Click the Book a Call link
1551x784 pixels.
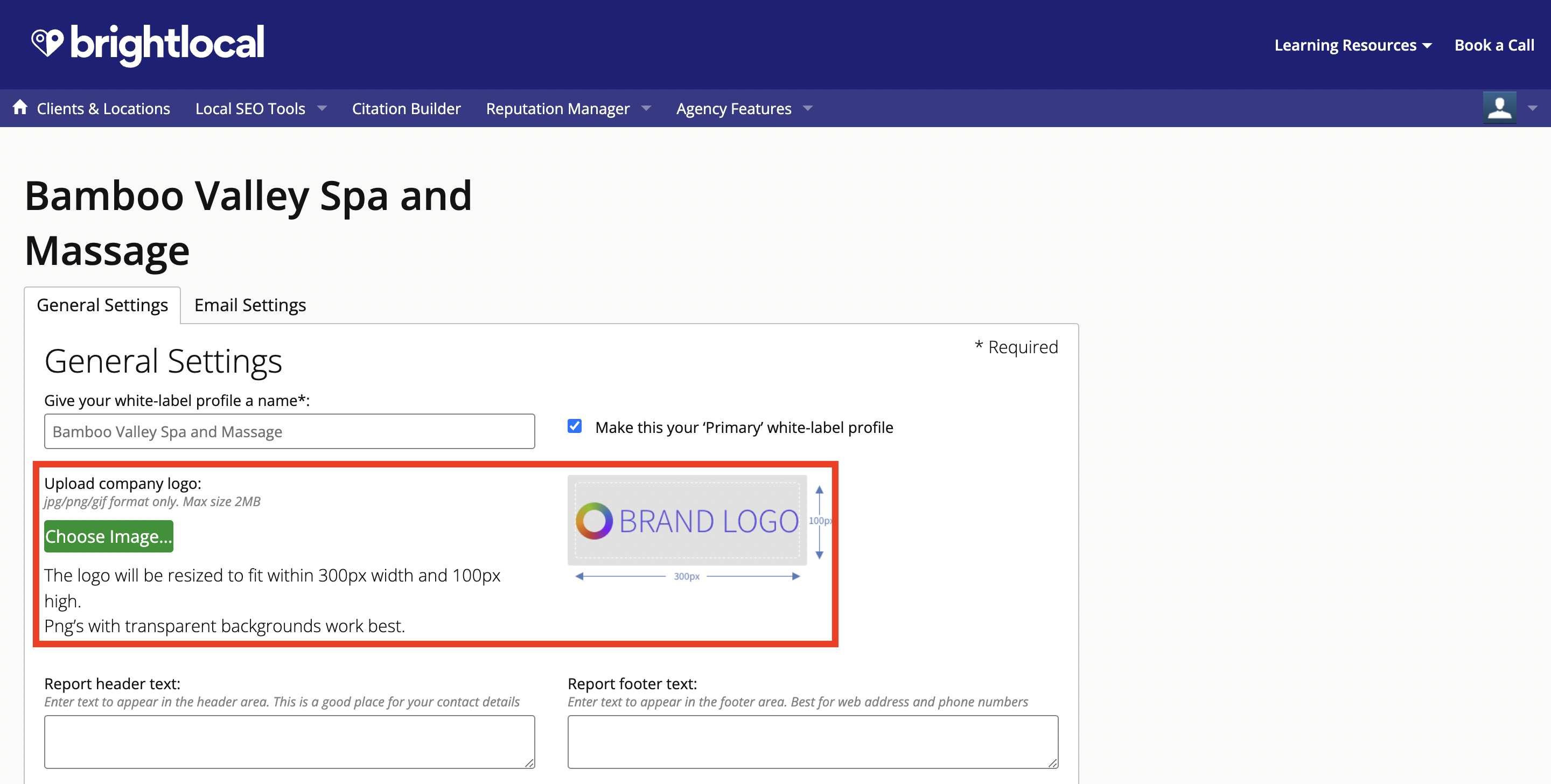coord(1494,45)
